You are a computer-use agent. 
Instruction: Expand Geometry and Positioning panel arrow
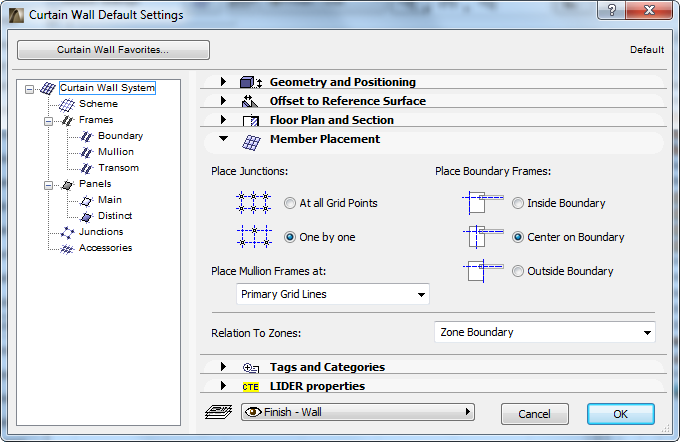(x=223, y=82)
